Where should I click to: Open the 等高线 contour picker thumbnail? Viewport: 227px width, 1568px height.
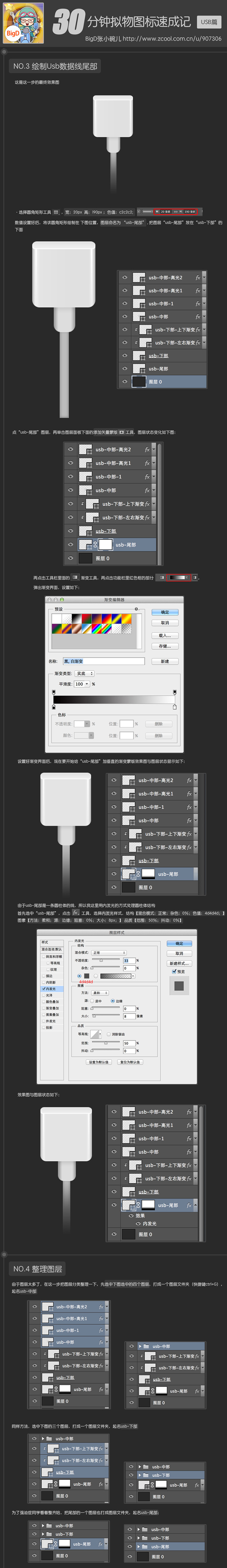click(96, 1034)
